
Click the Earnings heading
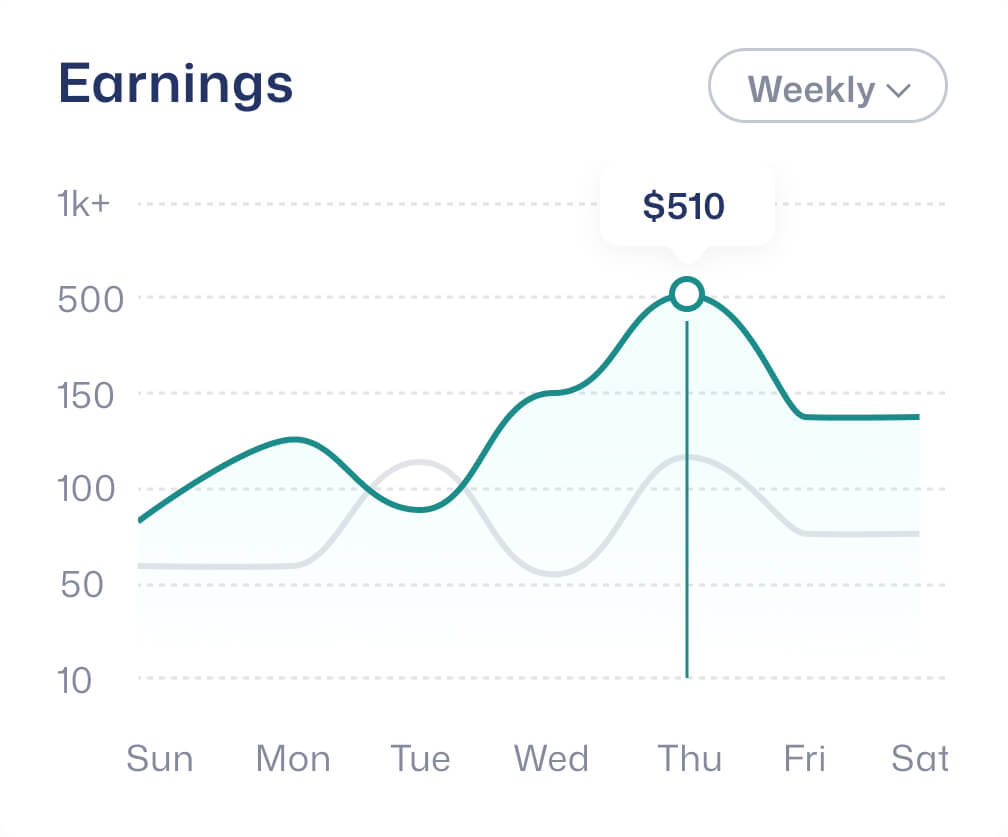[x=176, y=84]
